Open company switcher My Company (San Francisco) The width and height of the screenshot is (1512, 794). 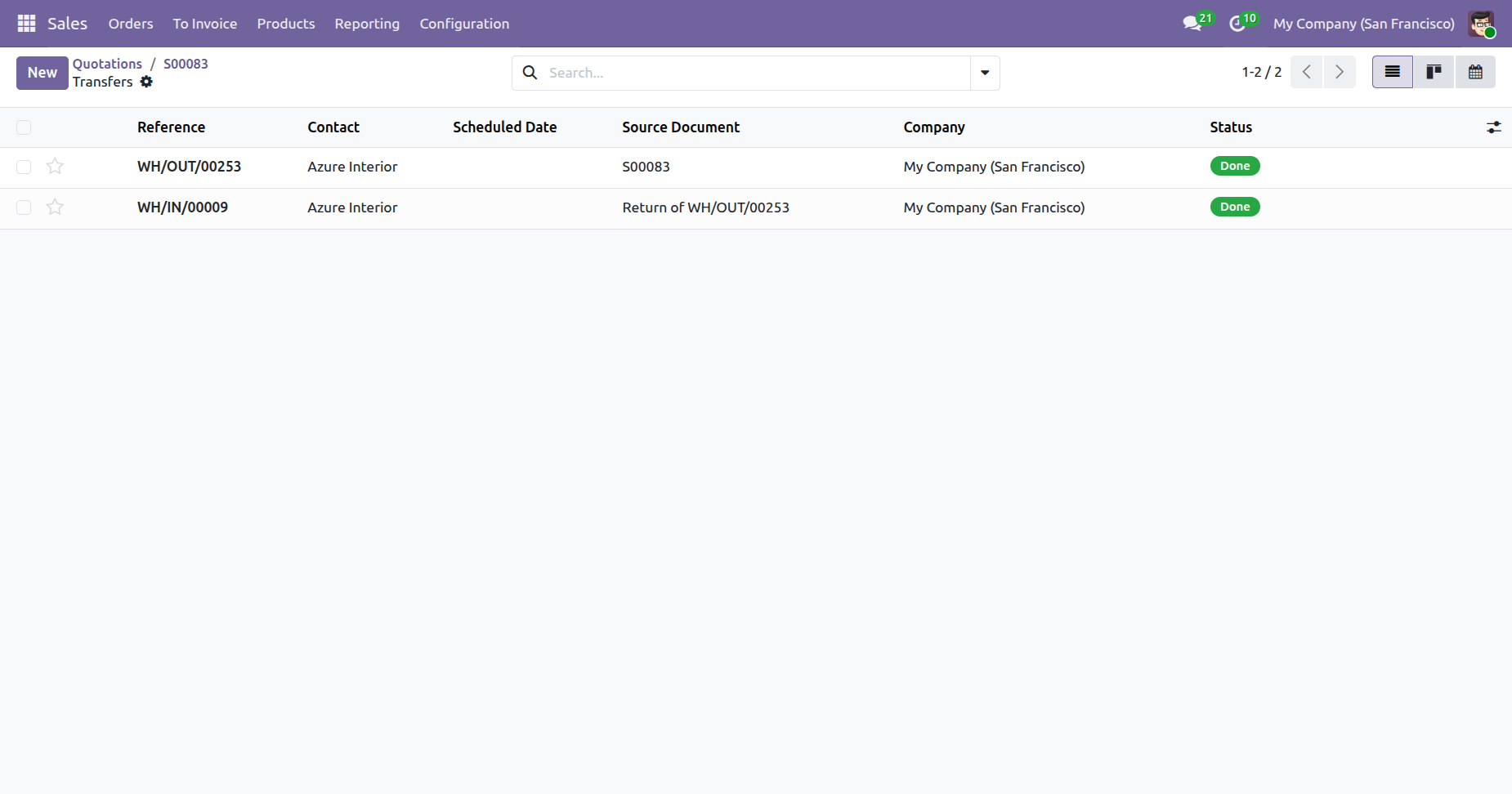pos(1363,24)
